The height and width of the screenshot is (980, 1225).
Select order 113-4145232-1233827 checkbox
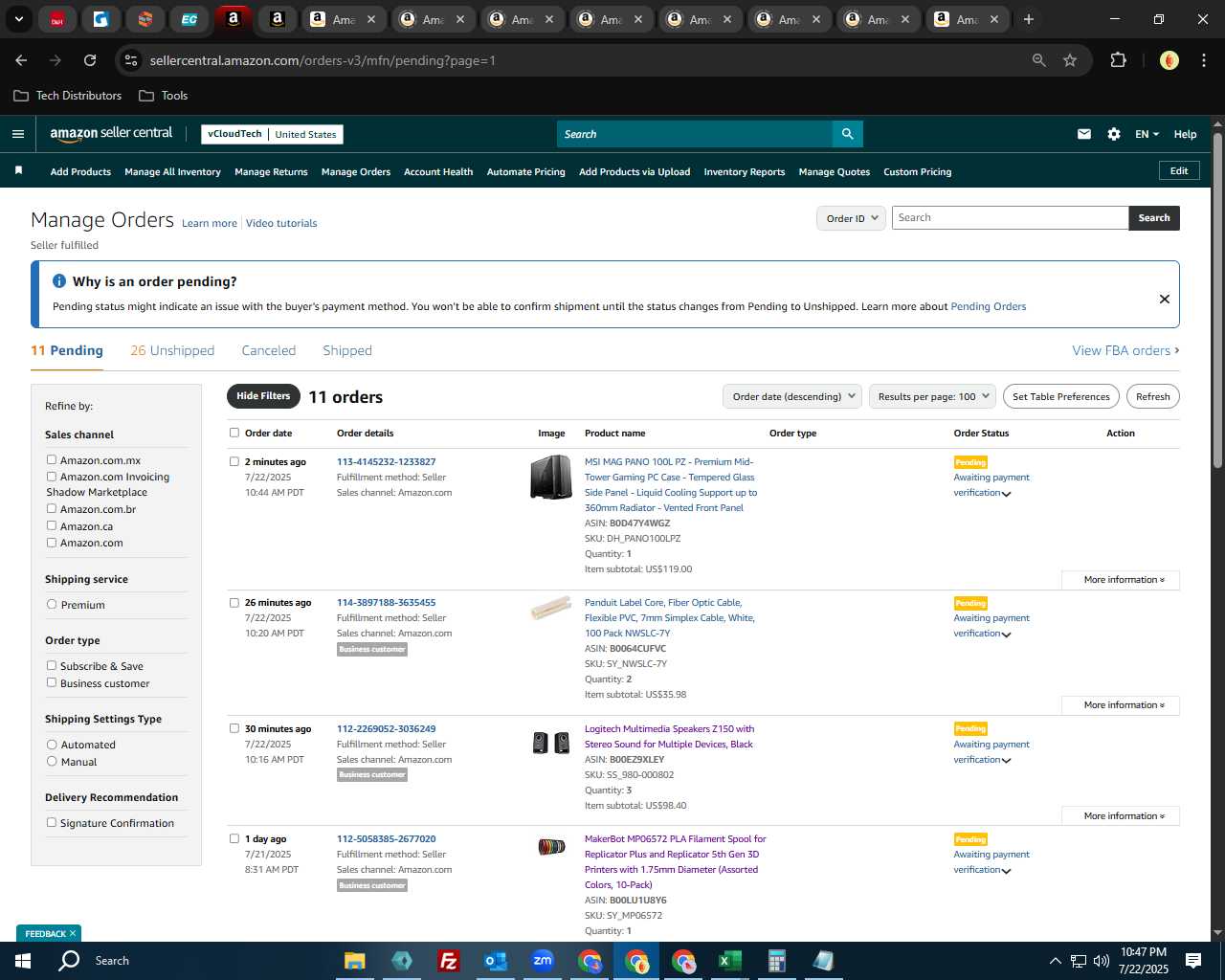point(234,461)
